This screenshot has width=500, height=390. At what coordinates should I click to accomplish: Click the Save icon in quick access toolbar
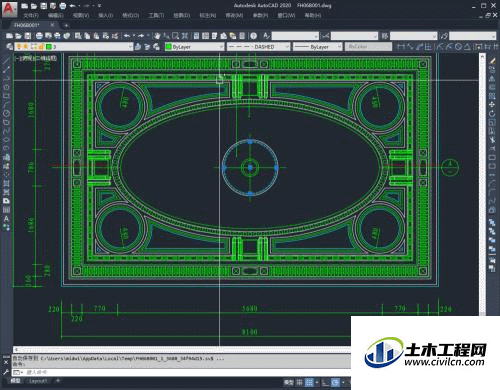coord(43,6)
